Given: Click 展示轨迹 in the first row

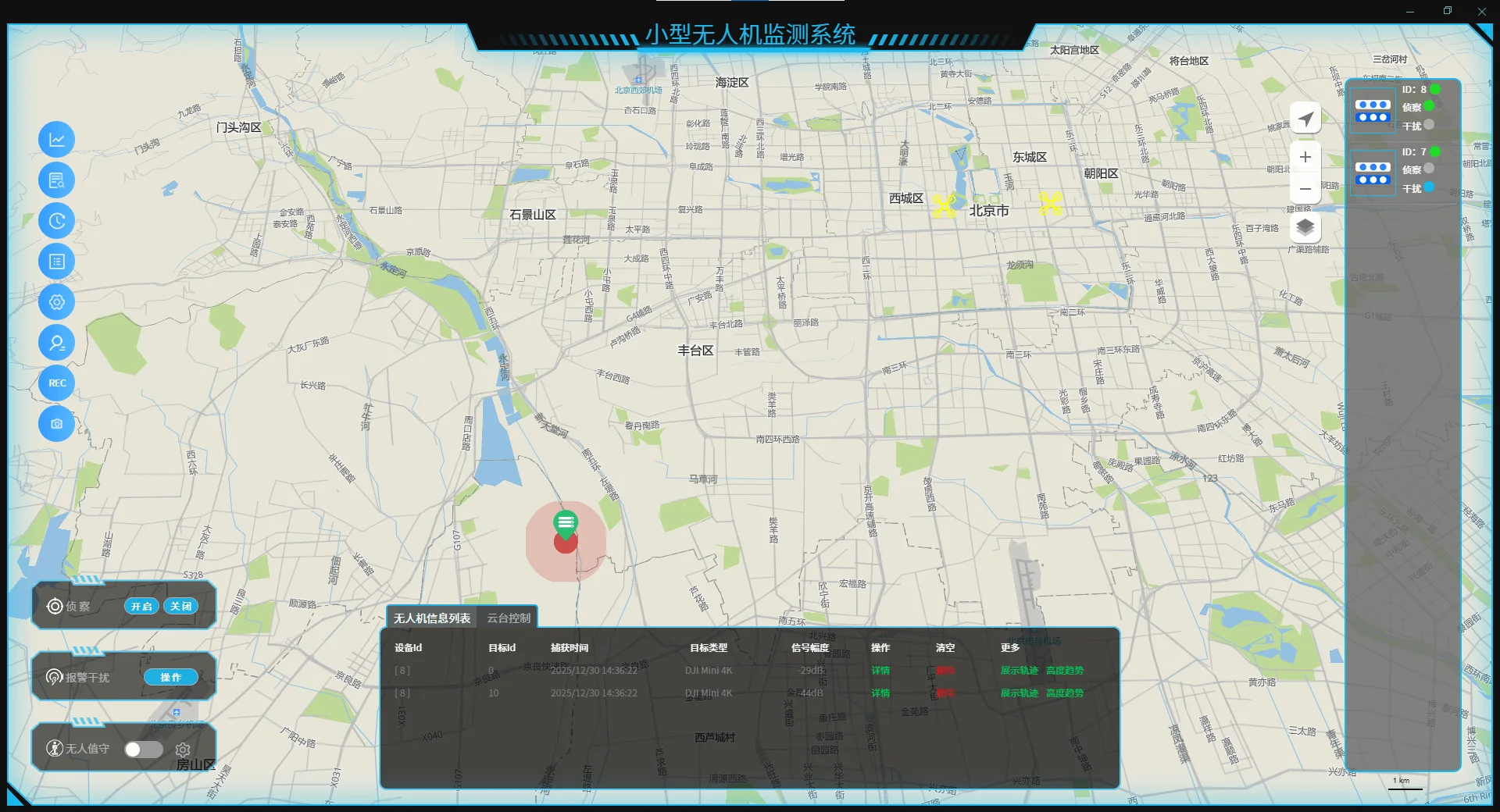Looking at the screenshot, I should [x=1020, y=671].
